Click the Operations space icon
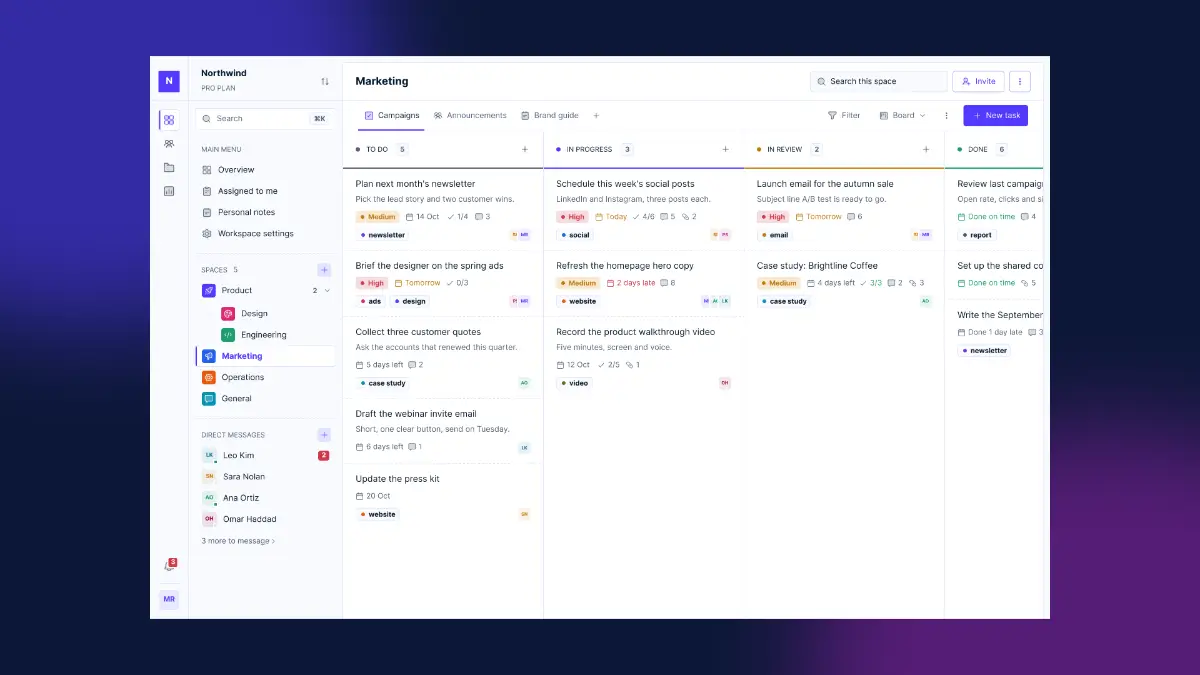The width and height of the screenshot is (1200, 675). coord(209,377)
